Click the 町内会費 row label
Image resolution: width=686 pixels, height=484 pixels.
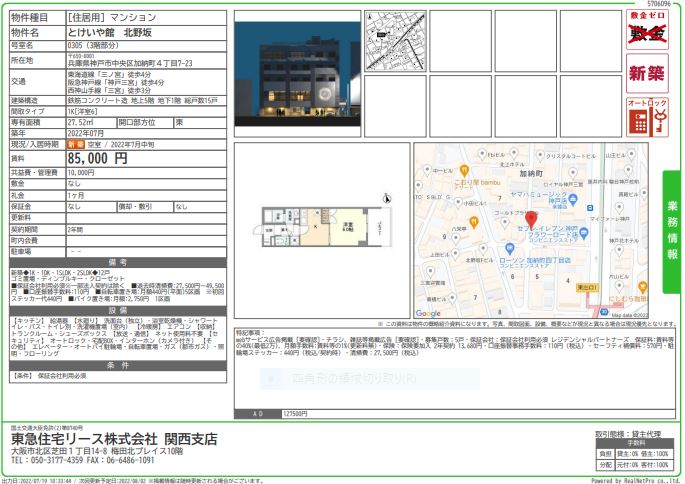coord(24,241)
